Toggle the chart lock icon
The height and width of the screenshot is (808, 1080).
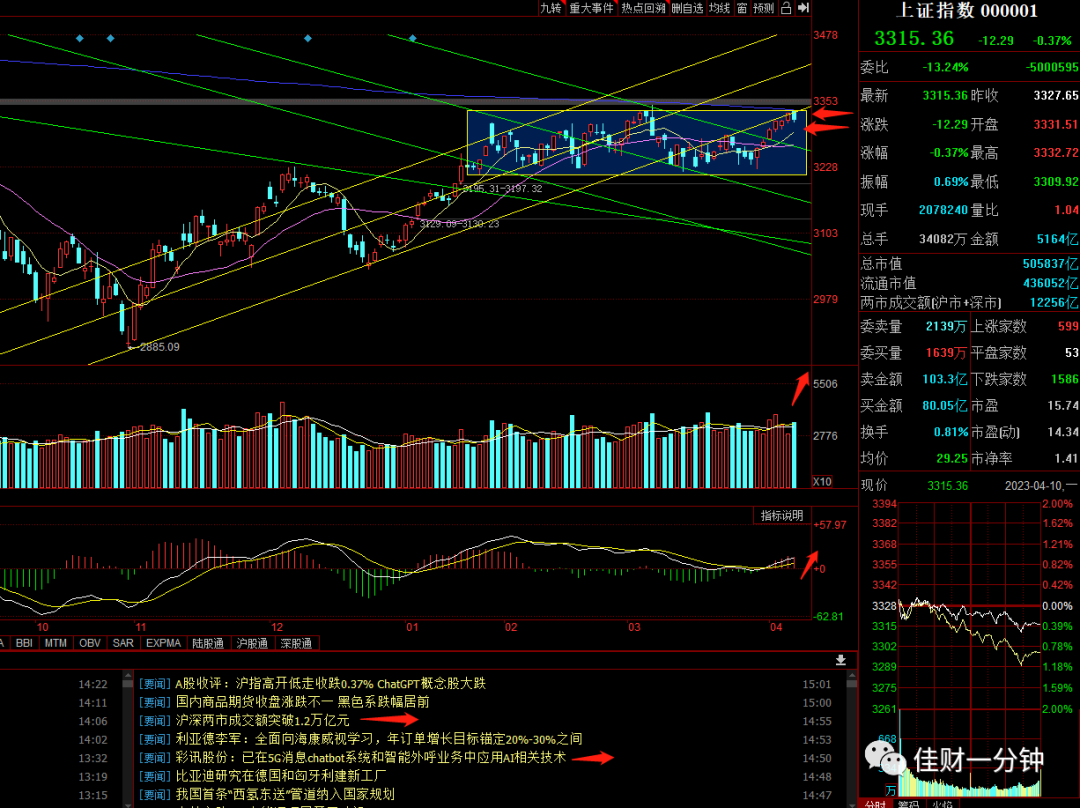coord(786,8)
